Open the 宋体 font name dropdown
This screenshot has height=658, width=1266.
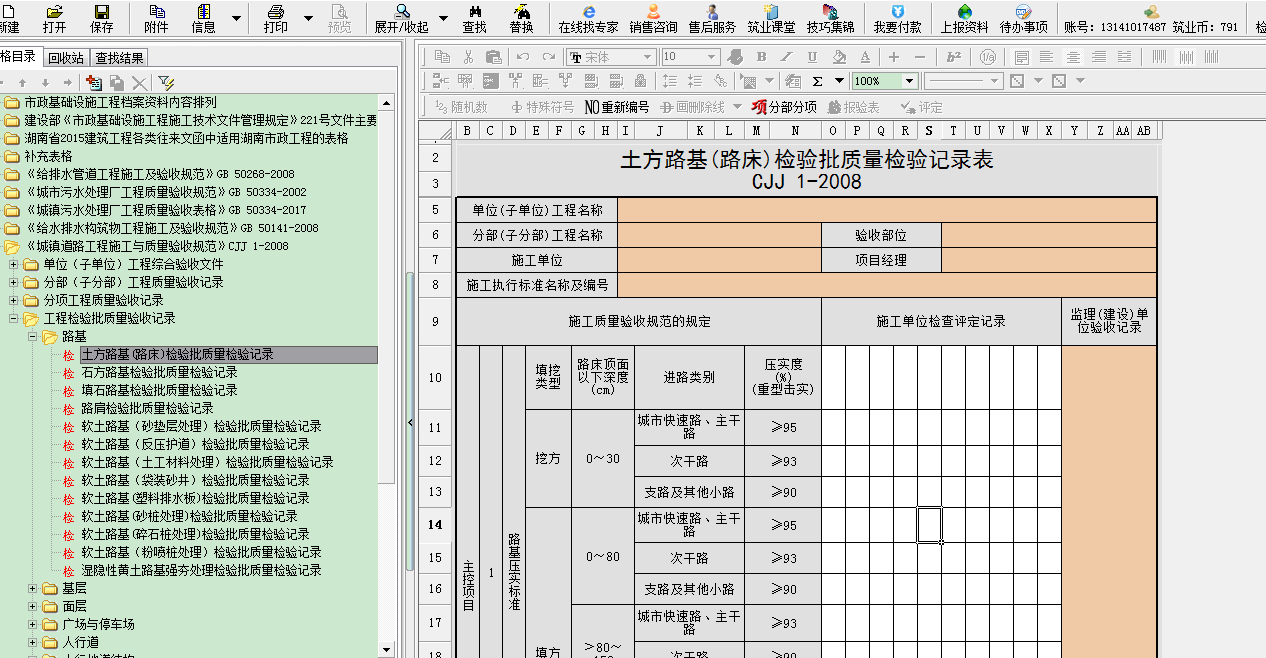pyautogui.click(x=648, y=57)
